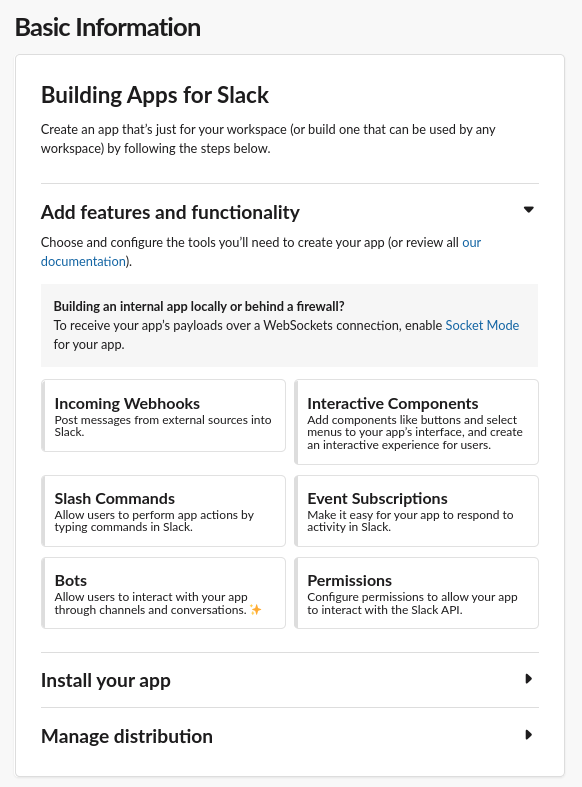
Task: Click the Permissions description about Slack API
Action: (412, 603)
